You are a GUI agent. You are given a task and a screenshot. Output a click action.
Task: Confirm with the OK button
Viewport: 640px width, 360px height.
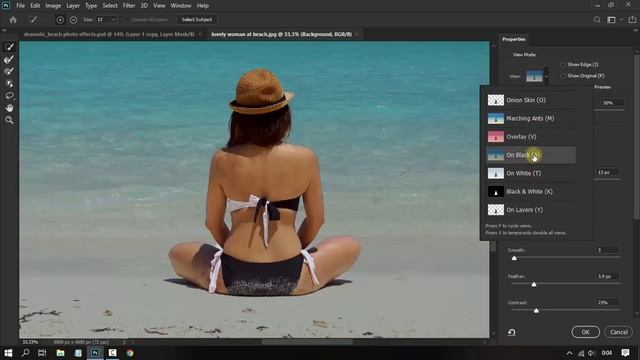585,332
